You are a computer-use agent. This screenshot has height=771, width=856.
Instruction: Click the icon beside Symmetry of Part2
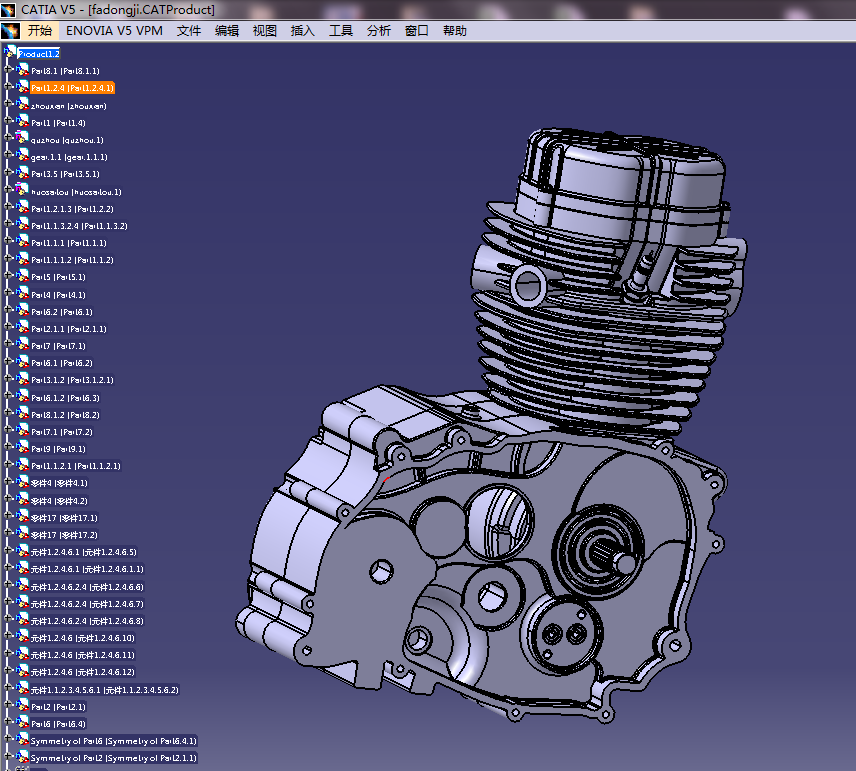[22, 756]
